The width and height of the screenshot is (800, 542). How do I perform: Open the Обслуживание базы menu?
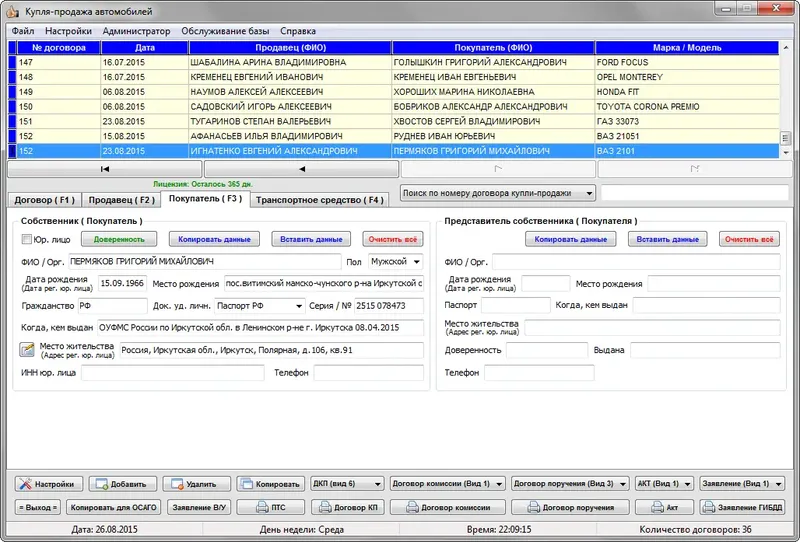coord(225,31)
